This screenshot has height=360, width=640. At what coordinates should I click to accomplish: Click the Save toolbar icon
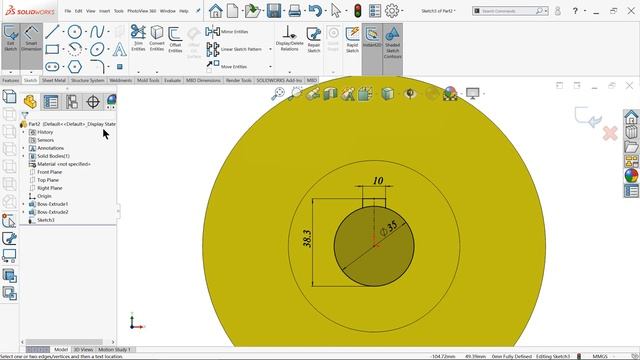(274, 11)
